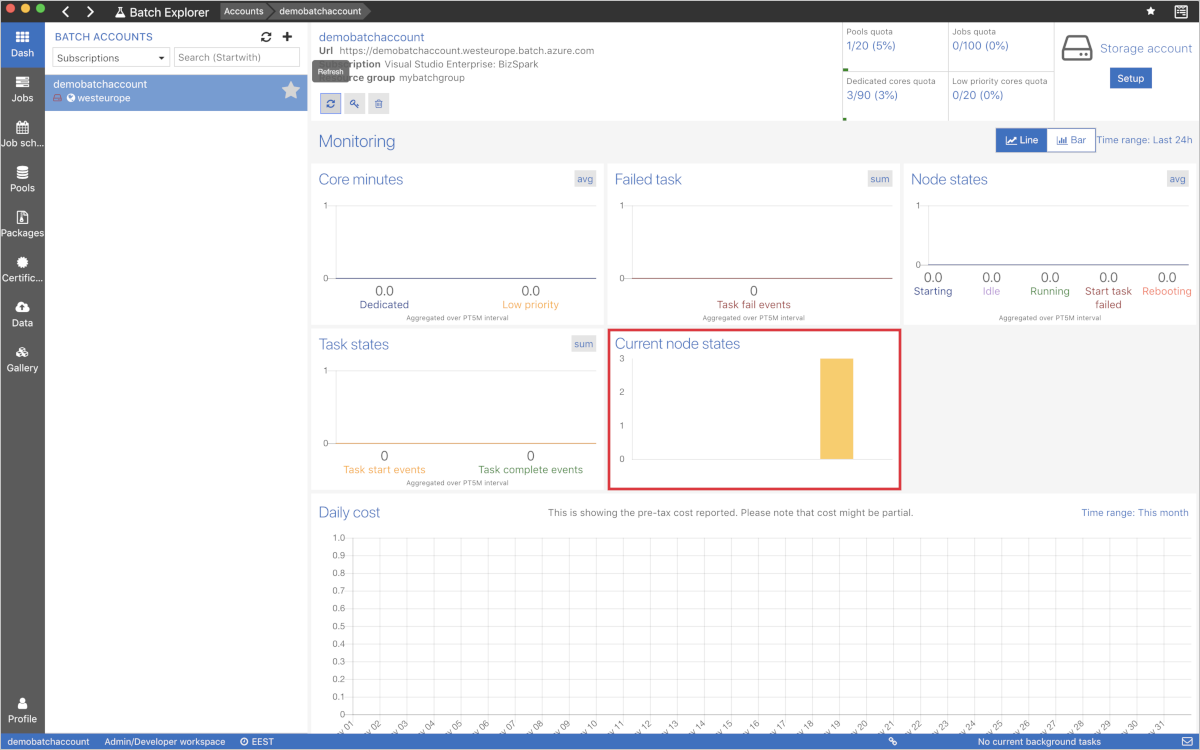
Task: Add a new batch account with plus
Action: [287, 37]
